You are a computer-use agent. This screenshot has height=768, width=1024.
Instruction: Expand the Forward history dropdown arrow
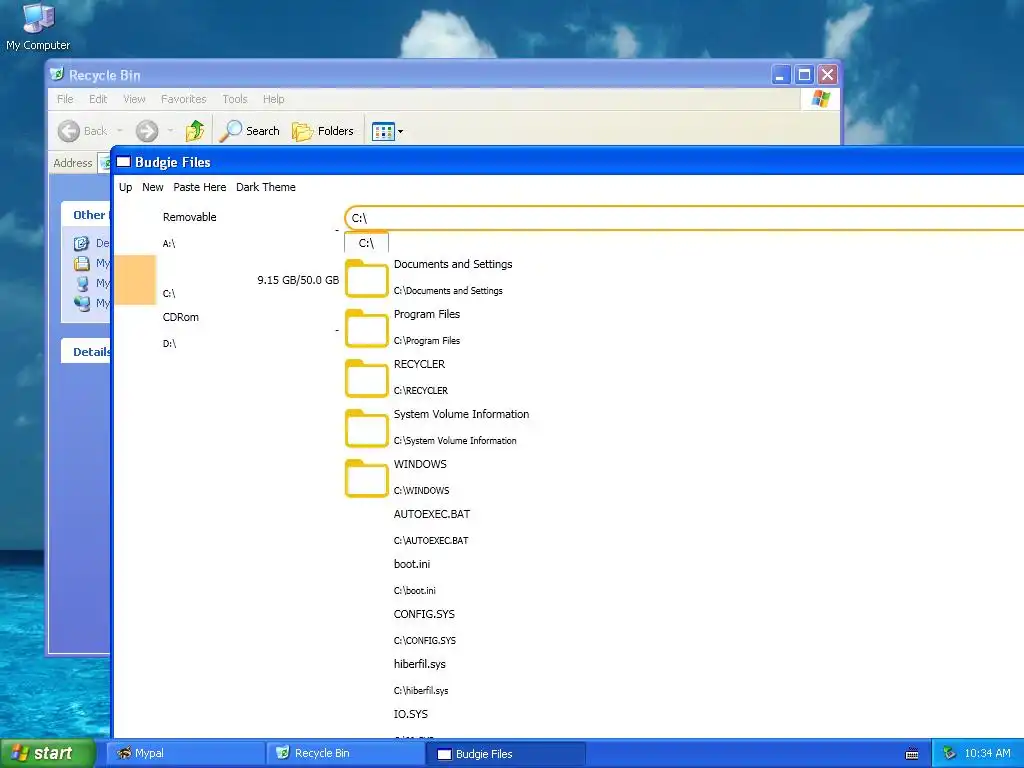point(170,131)
